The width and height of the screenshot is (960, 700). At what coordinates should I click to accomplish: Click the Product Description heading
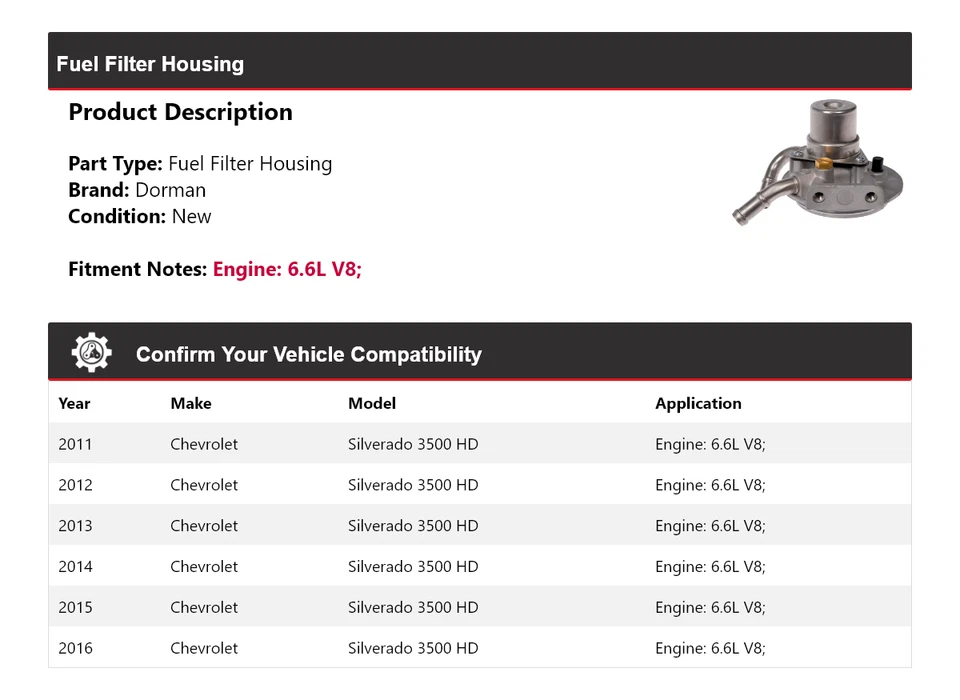(180, 112)
